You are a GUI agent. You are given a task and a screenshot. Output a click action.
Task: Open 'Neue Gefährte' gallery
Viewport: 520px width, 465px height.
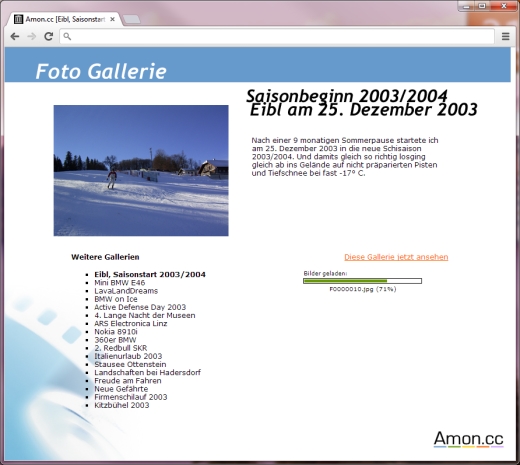121,389
